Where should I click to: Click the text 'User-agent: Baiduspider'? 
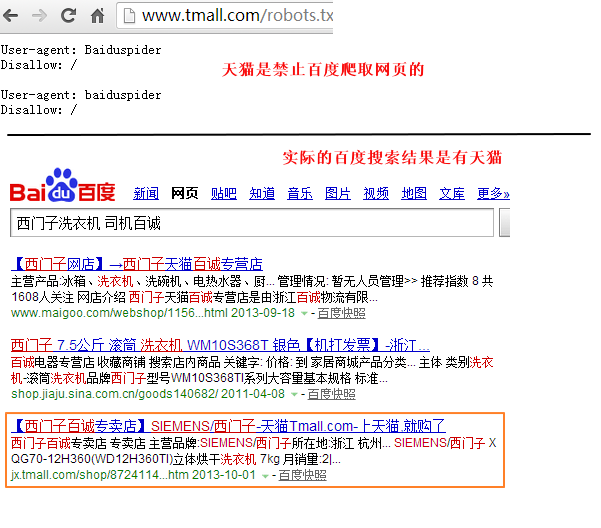pyautogui.click(x=81, y=50)
